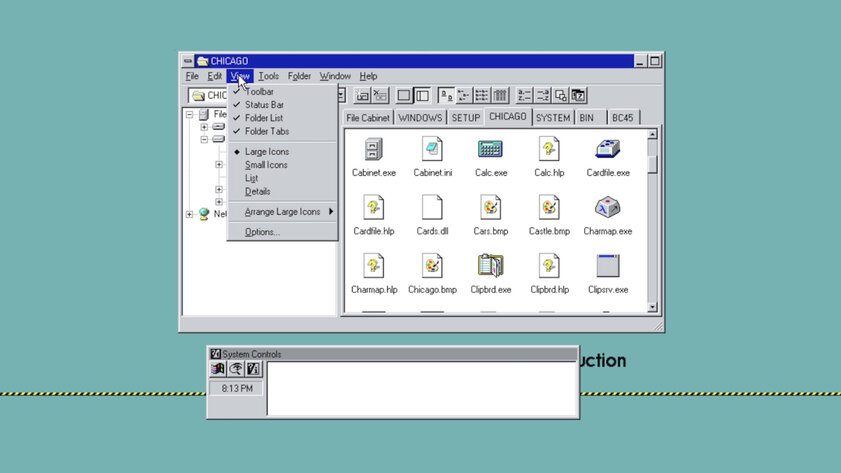
Task: Choose Details in the View menu
Action: click(282, 191)
